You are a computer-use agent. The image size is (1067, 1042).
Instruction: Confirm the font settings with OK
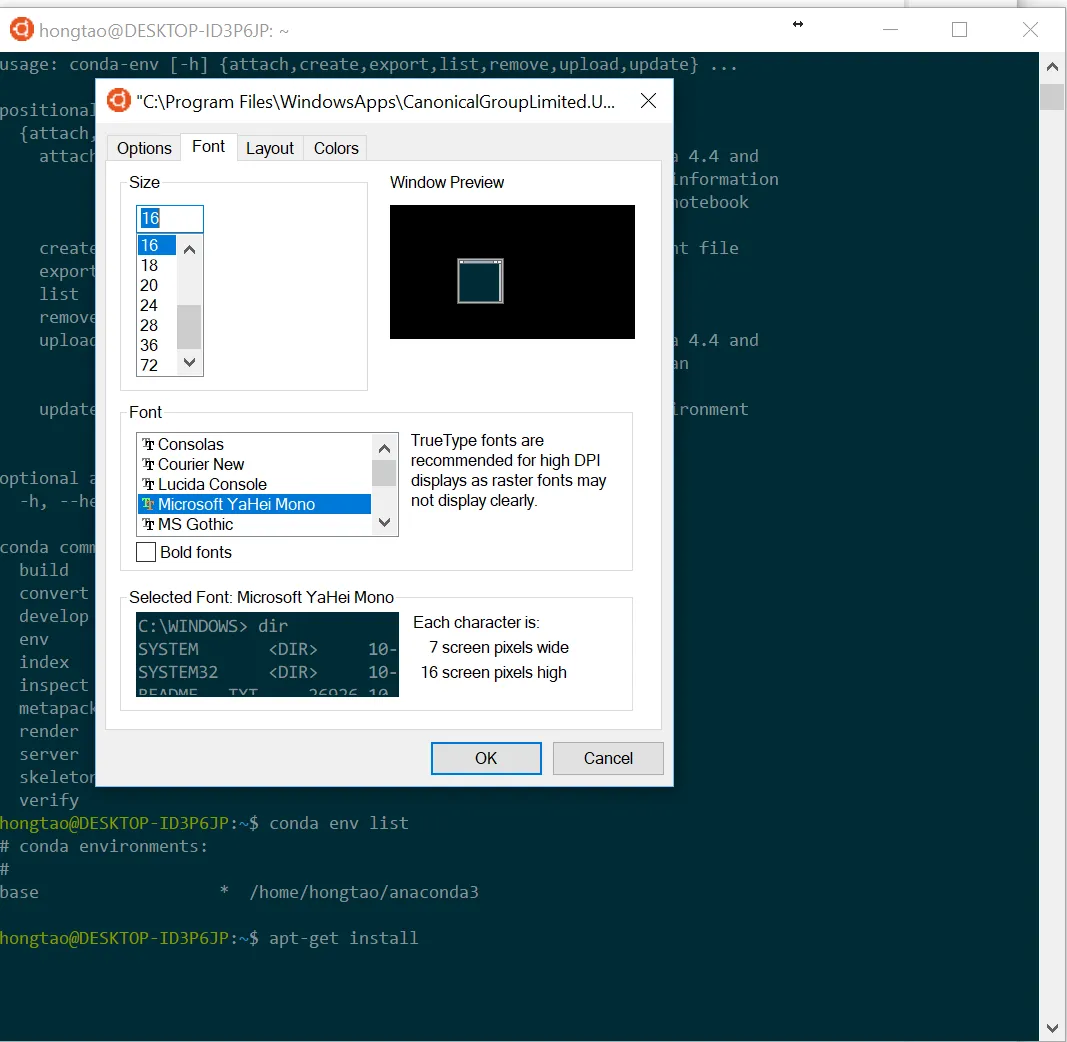pos(486,758)
